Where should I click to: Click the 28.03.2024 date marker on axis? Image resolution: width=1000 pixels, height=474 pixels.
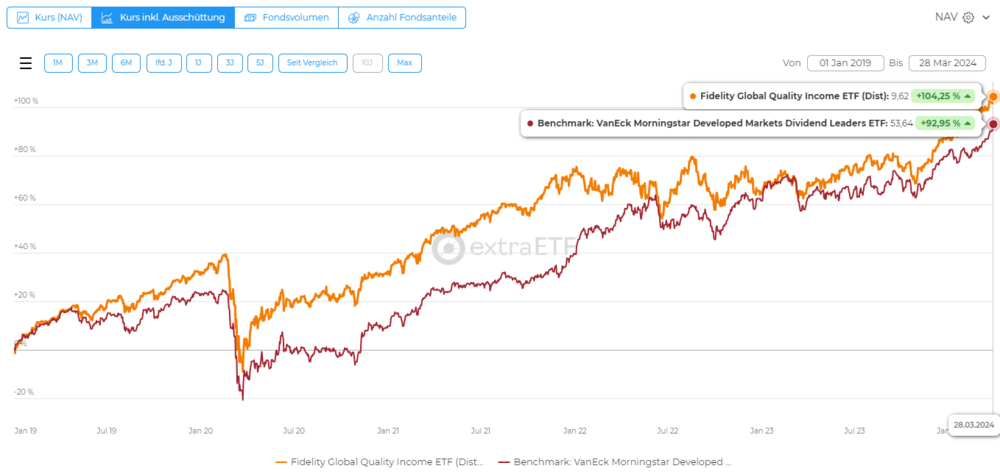click(x=974, y=424)
